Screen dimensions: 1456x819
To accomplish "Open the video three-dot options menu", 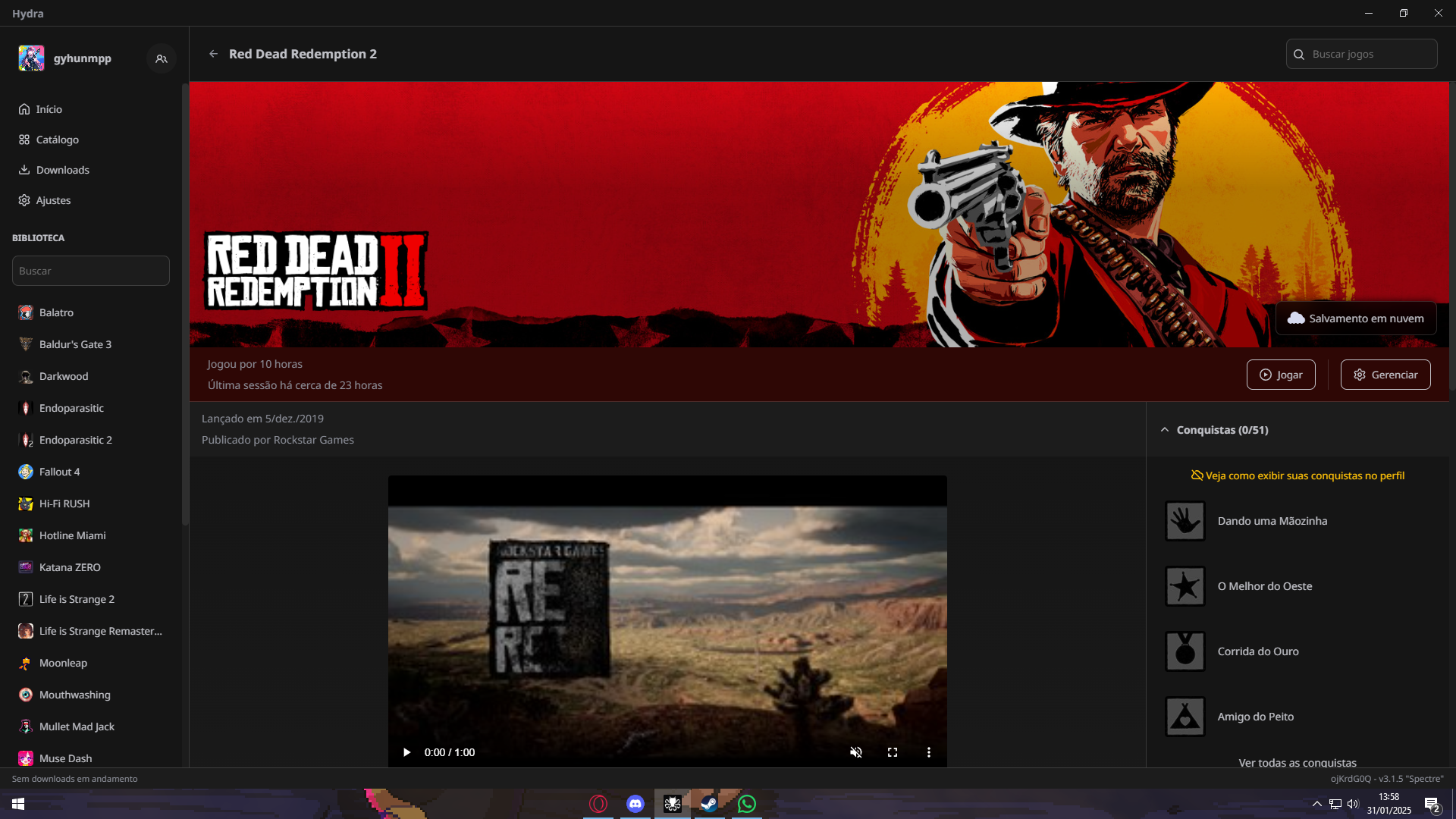I will click(x=928, y=752).
